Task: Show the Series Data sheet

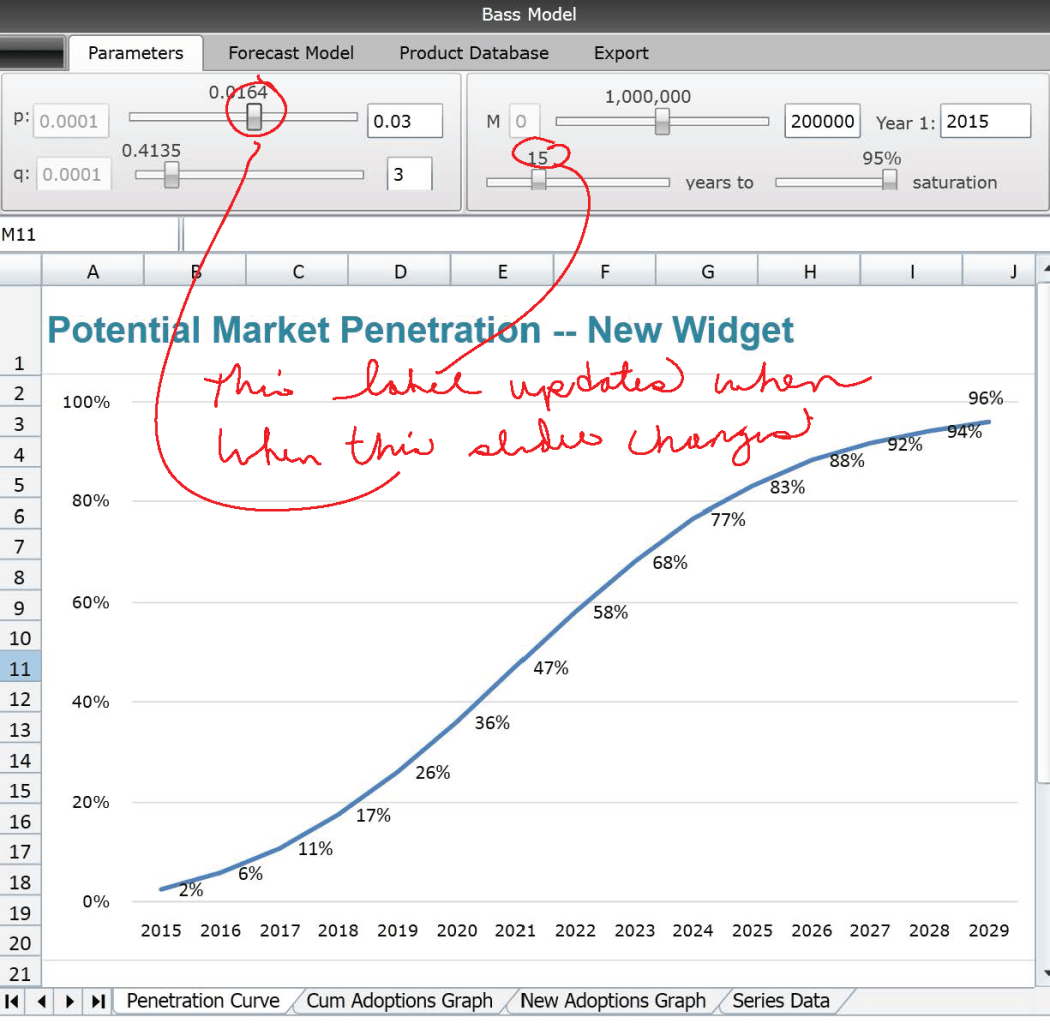Action: point(781,1000)
